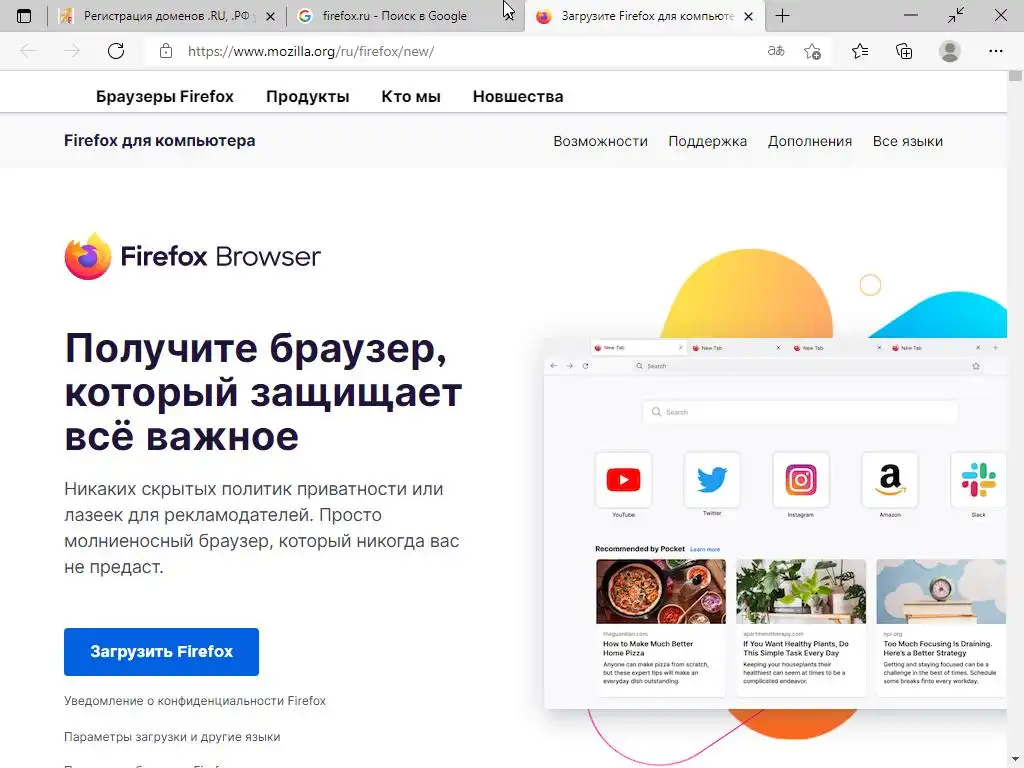Click the Instagram tile in the preview
1024x768 pixels.
click(801, 480)
